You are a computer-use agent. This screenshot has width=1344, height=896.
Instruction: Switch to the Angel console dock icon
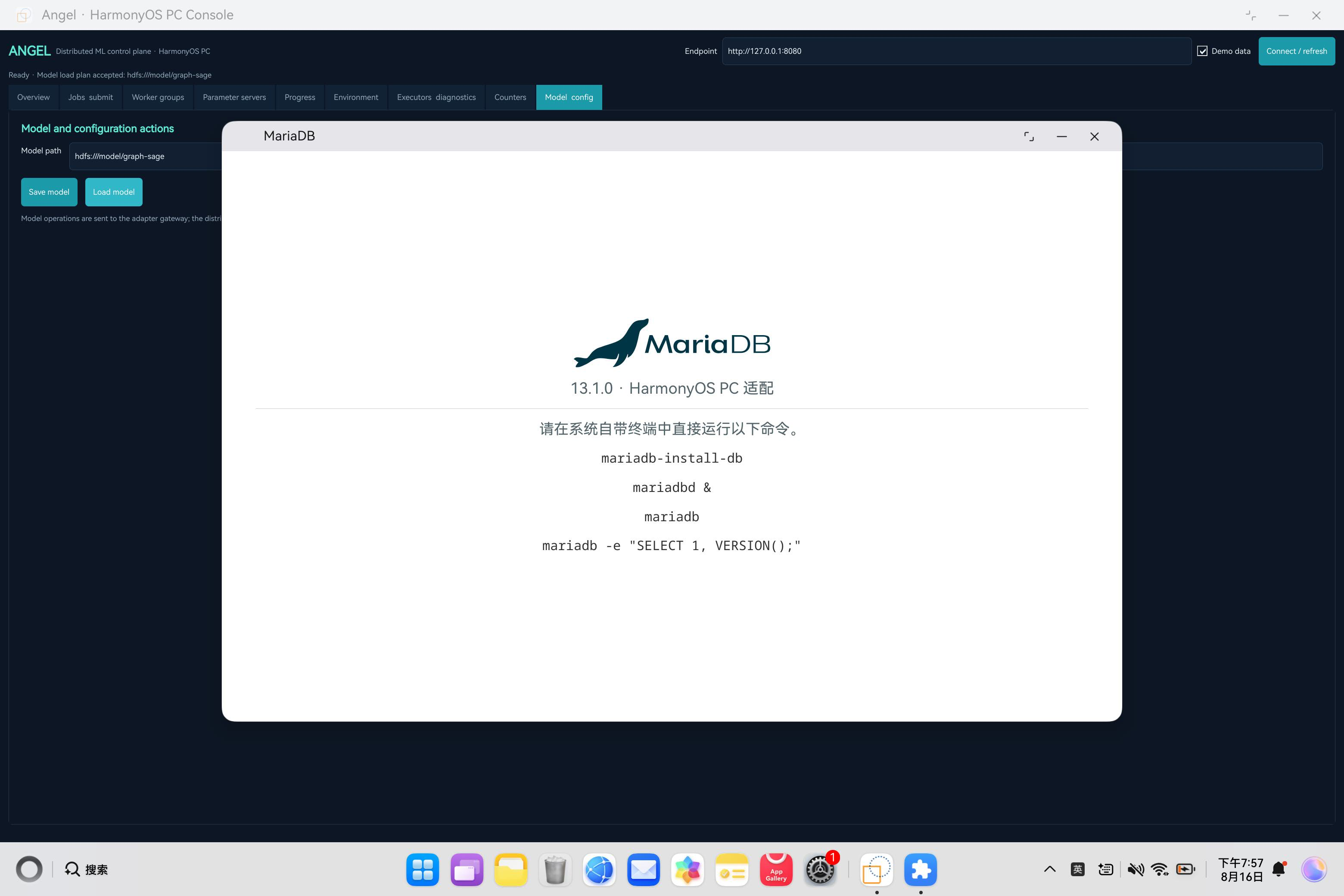click(x=877, y=870)
